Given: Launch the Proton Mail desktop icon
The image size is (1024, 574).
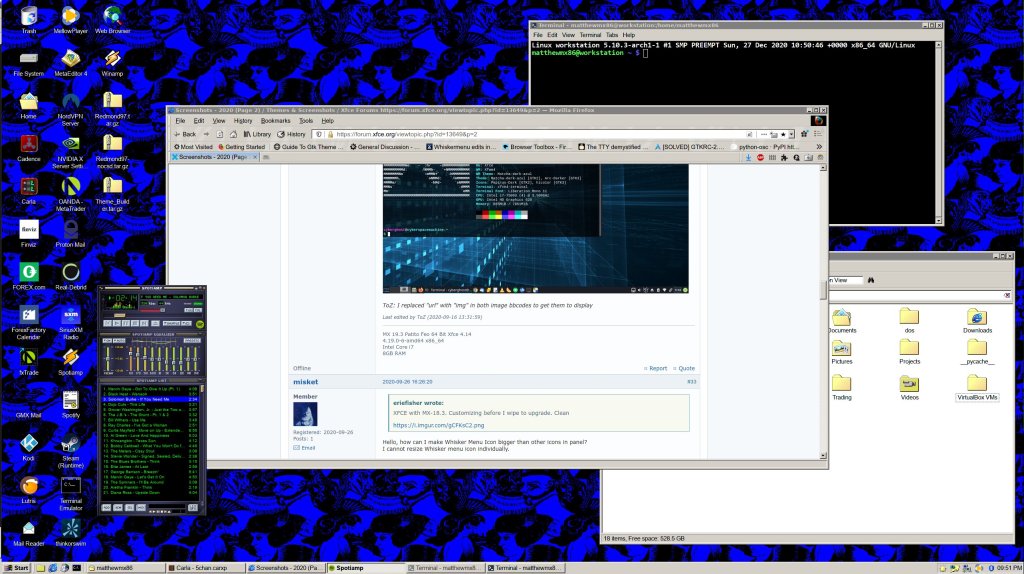Looking at the screenshot, I should point(70,228).
